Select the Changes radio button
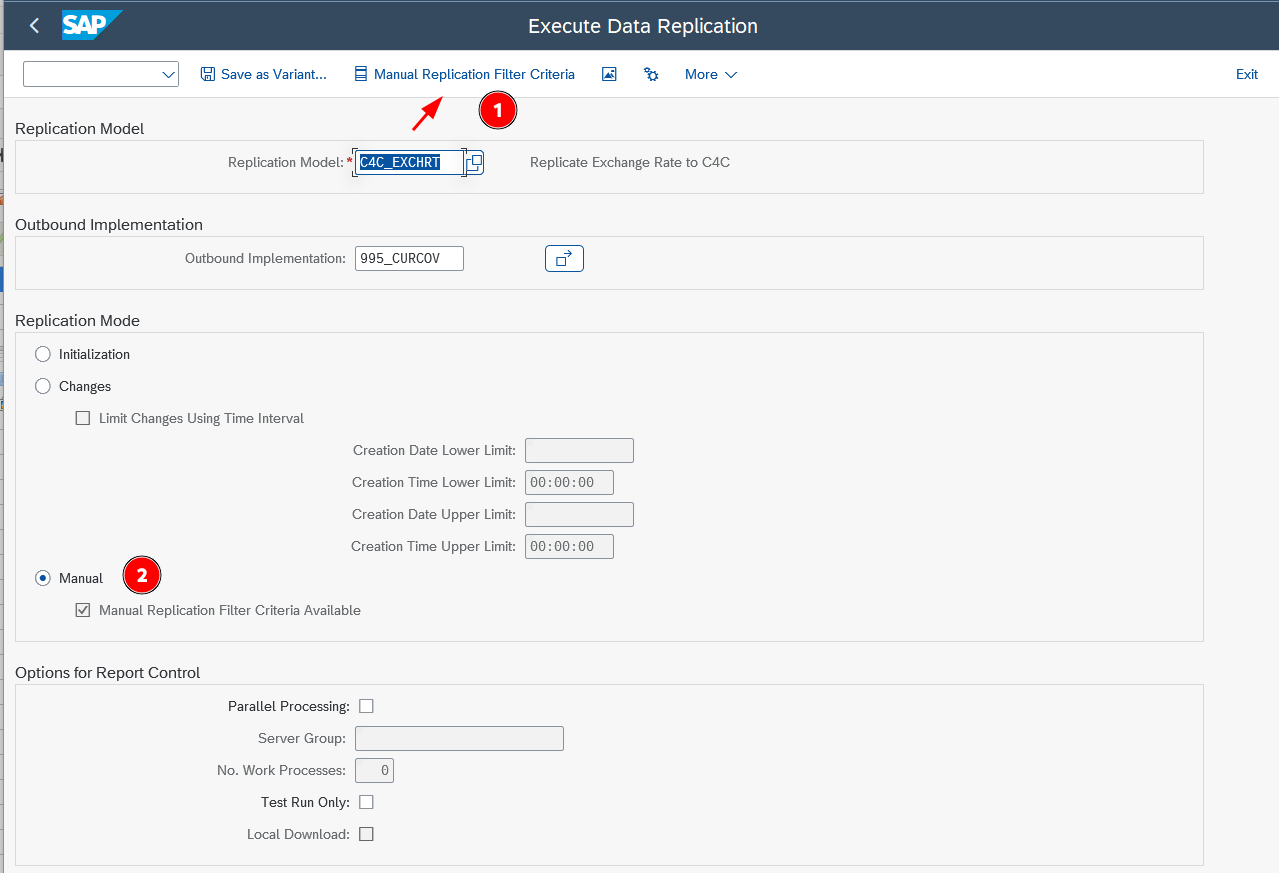Image resolution: width=1279 pixels, height=873 pixels. (x=43, y=386)
